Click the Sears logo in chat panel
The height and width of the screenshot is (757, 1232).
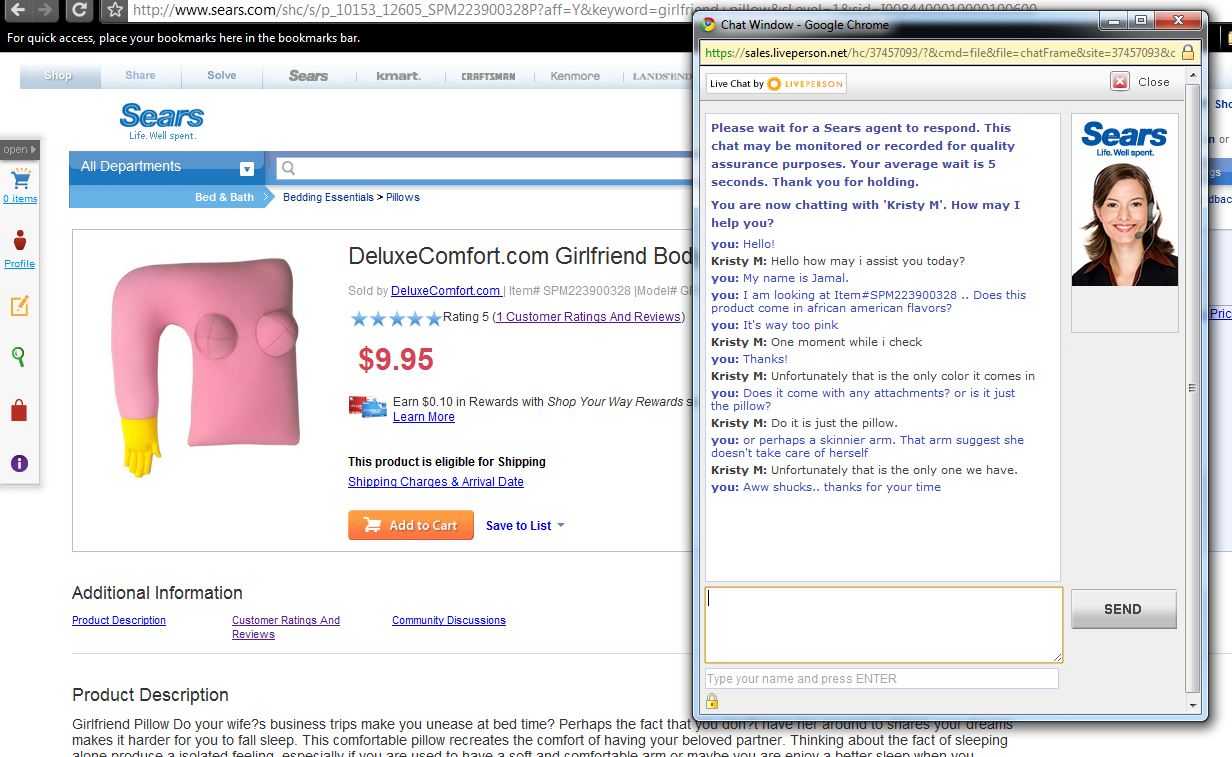[1124, 138]
